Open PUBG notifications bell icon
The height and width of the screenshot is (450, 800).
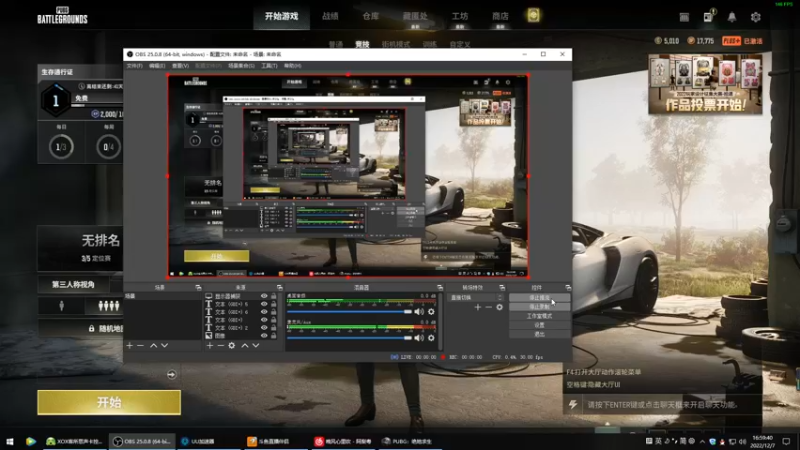coord(732,17)
